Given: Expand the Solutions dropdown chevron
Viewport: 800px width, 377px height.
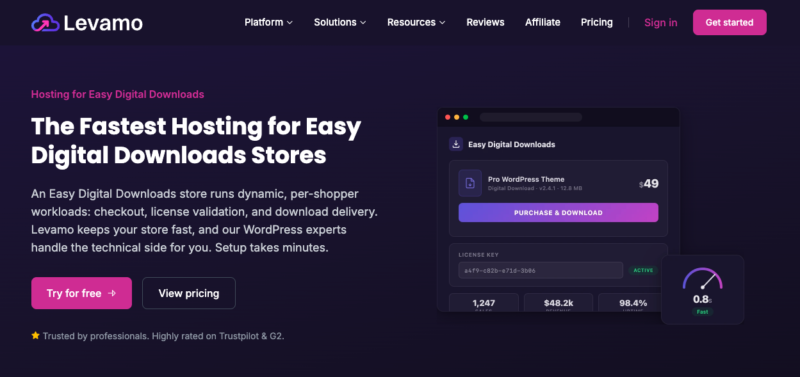Looking at the screenshot, I should click(363, 22).
